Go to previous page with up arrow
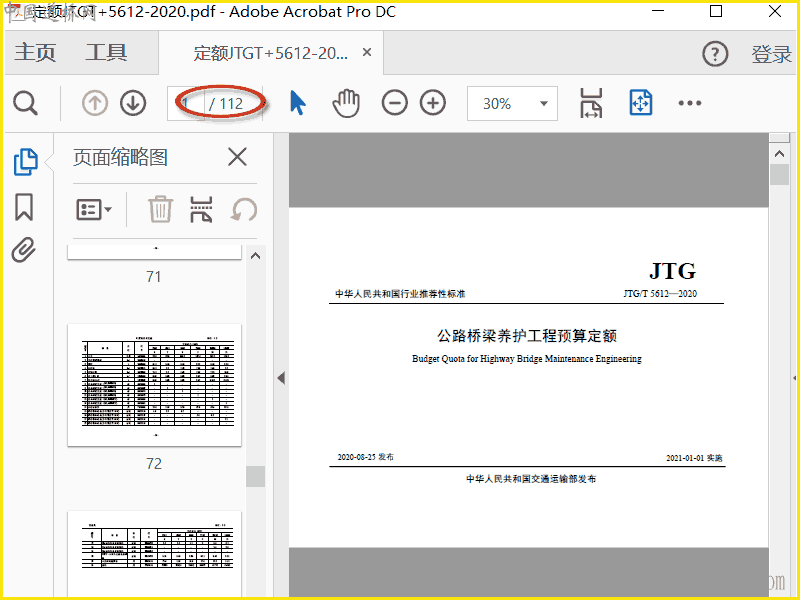Viewport: 800px width, 600px height. [x=95, y=103]
